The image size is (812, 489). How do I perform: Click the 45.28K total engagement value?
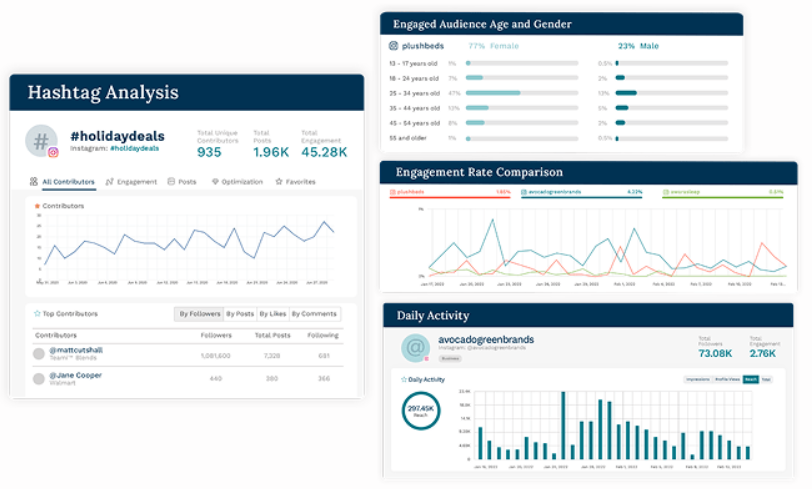pos(324,152)
